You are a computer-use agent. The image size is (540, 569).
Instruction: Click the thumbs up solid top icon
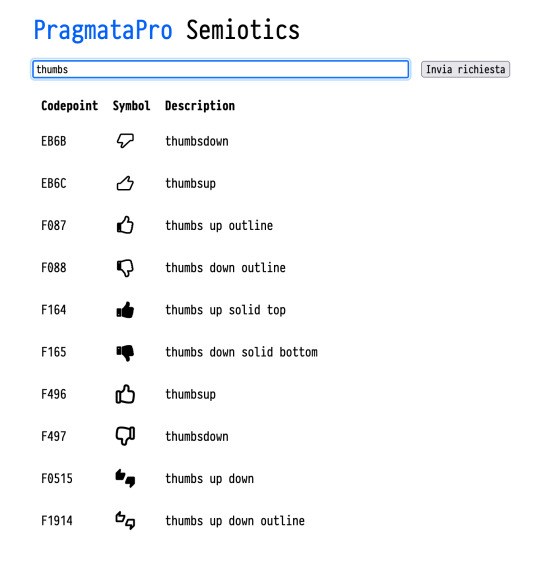pos(125,310)
